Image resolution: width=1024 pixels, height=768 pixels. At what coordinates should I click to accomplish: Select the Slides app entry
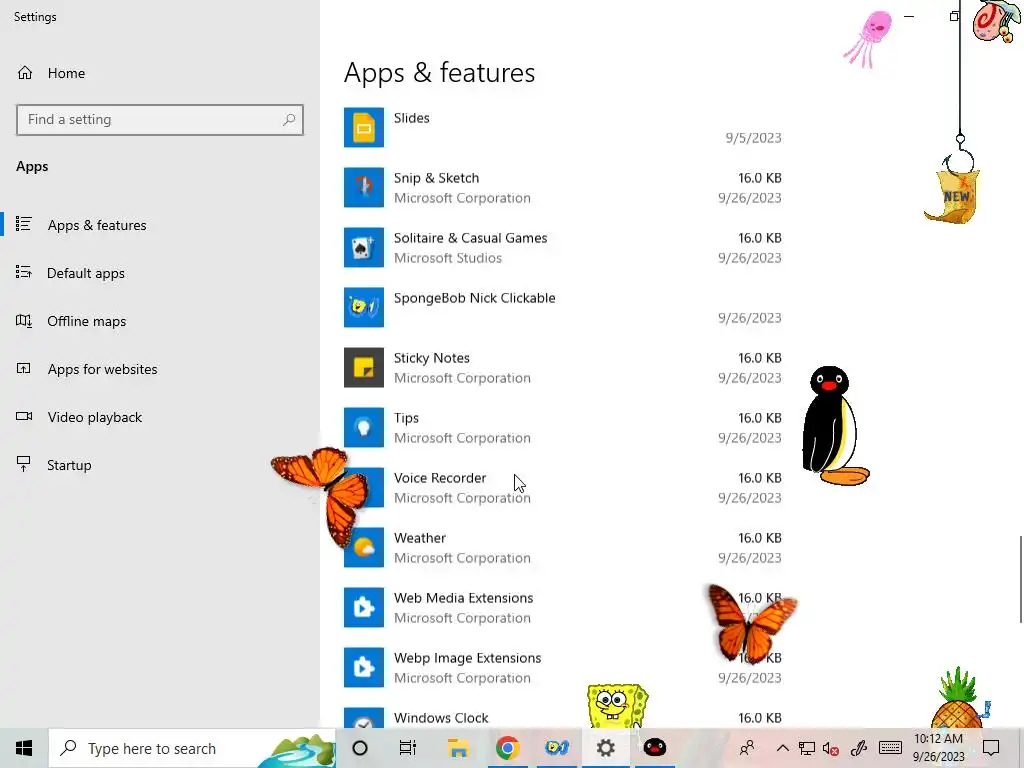pyautogui.click(x=563, y=127)
